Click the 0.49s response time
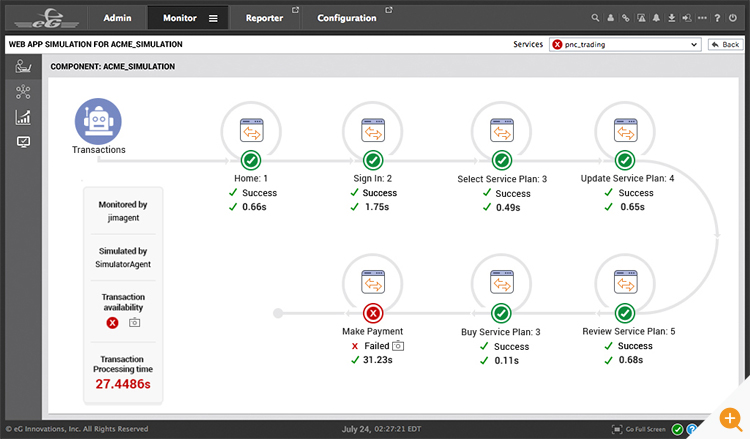This screenshot has width=750, height=439. [x=508, y=208]
